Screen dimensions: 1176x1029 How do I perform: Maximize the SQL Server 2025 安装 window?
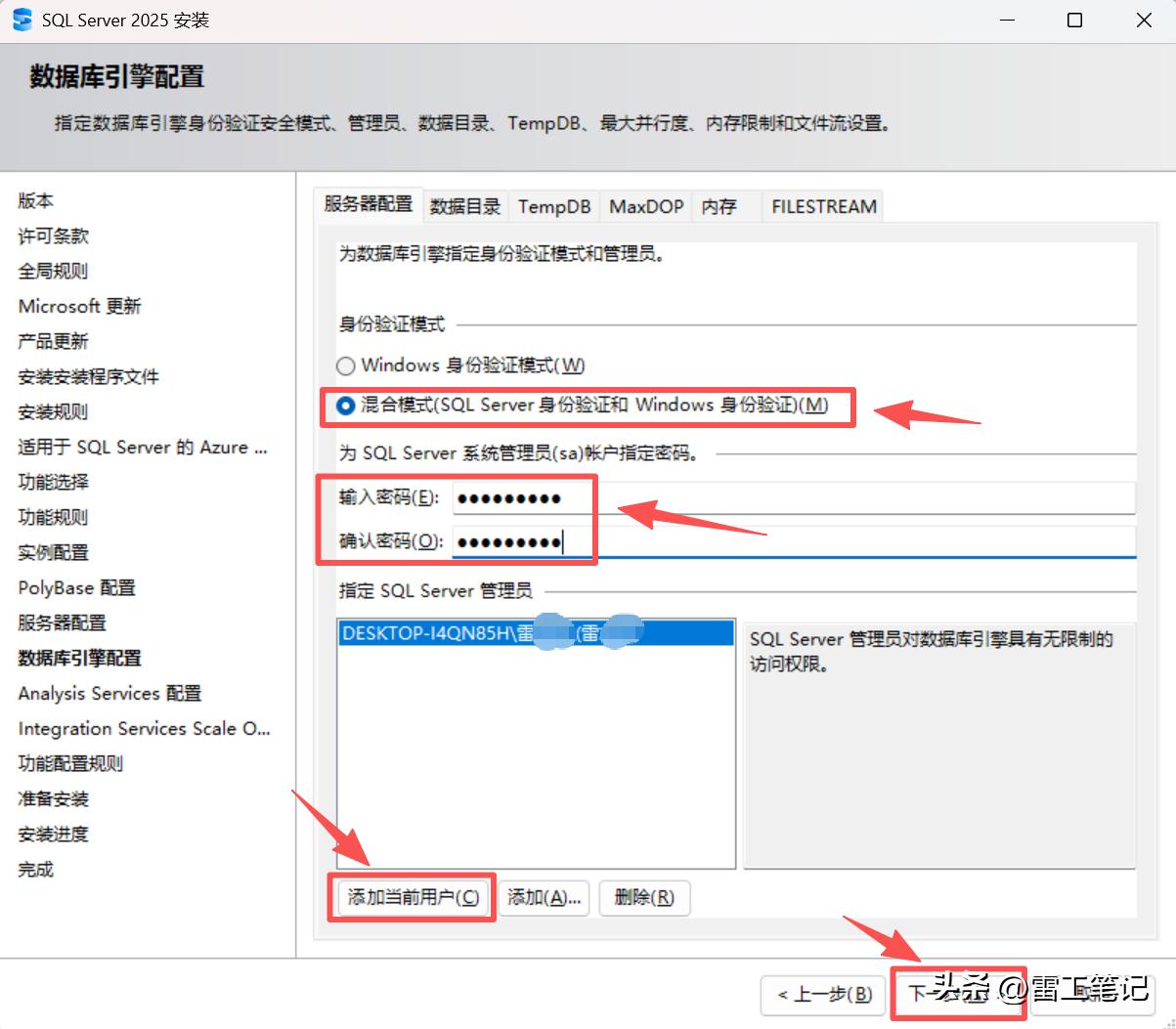[1074, 20]
